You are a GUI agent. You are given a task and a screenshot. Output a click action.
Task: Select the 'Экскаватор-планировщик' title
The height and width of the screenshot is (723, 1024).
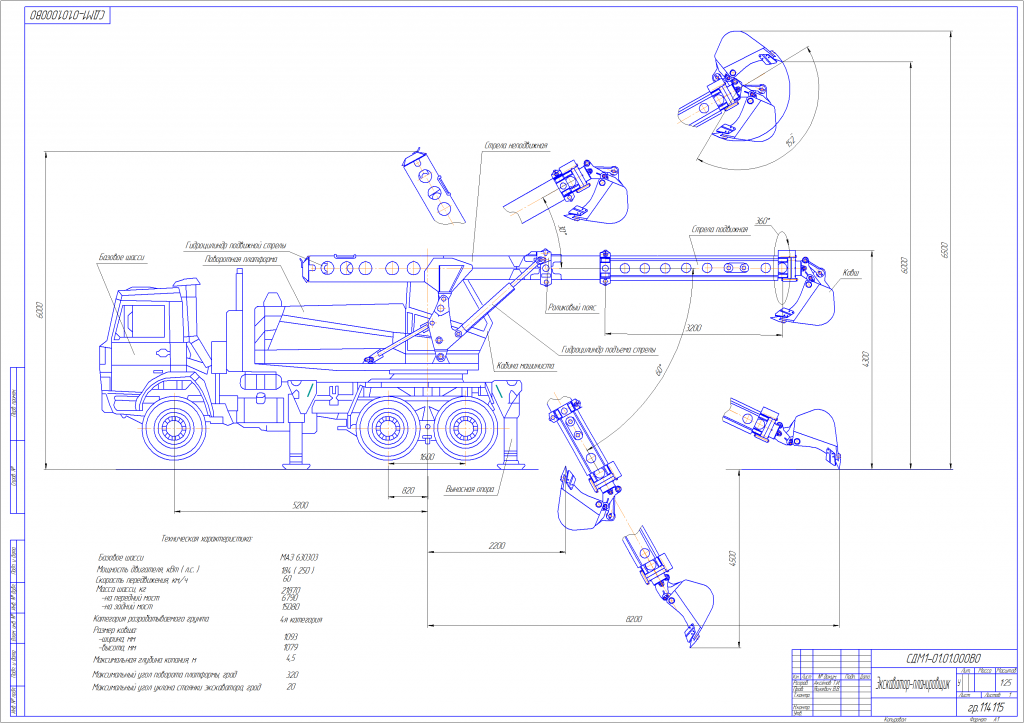(912, 684)
